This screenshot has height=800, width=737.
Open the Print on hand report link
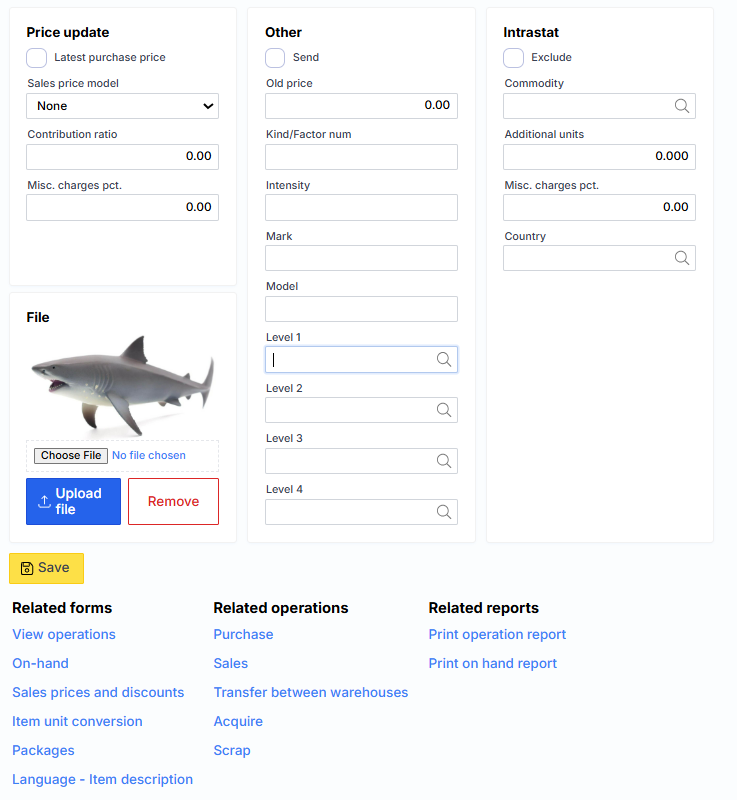pos(493,664)
